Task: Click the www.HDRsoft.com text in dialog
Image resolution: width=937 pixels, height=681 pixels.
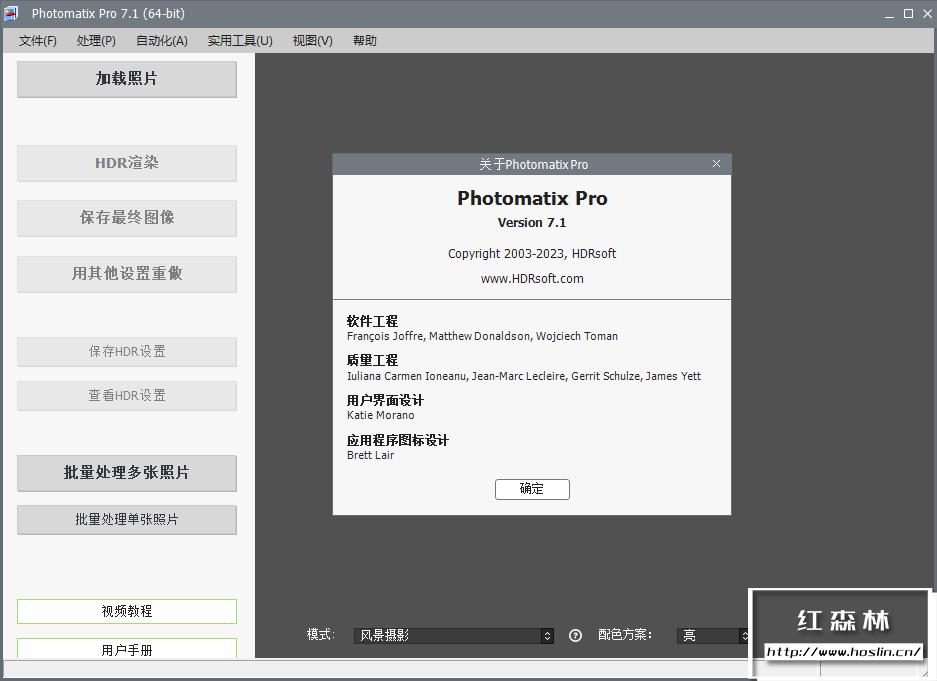Action: (x=532, y=279)
